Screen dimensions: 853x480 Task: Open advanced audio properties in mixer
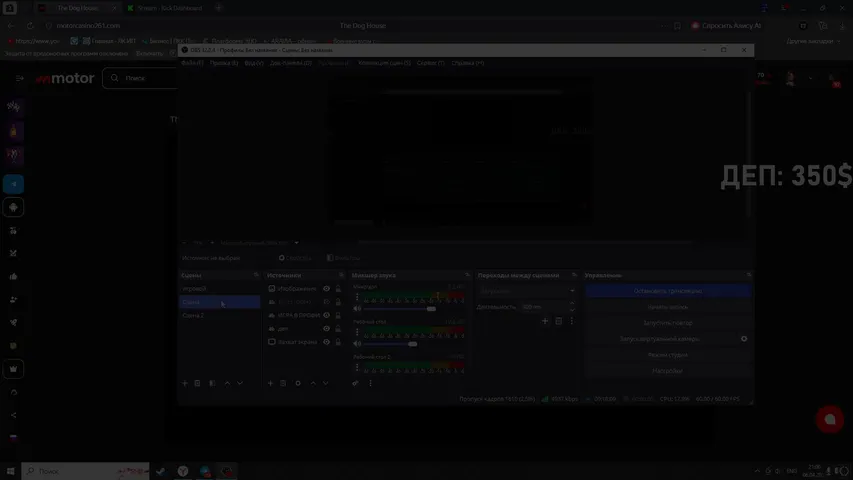(356, 383)
